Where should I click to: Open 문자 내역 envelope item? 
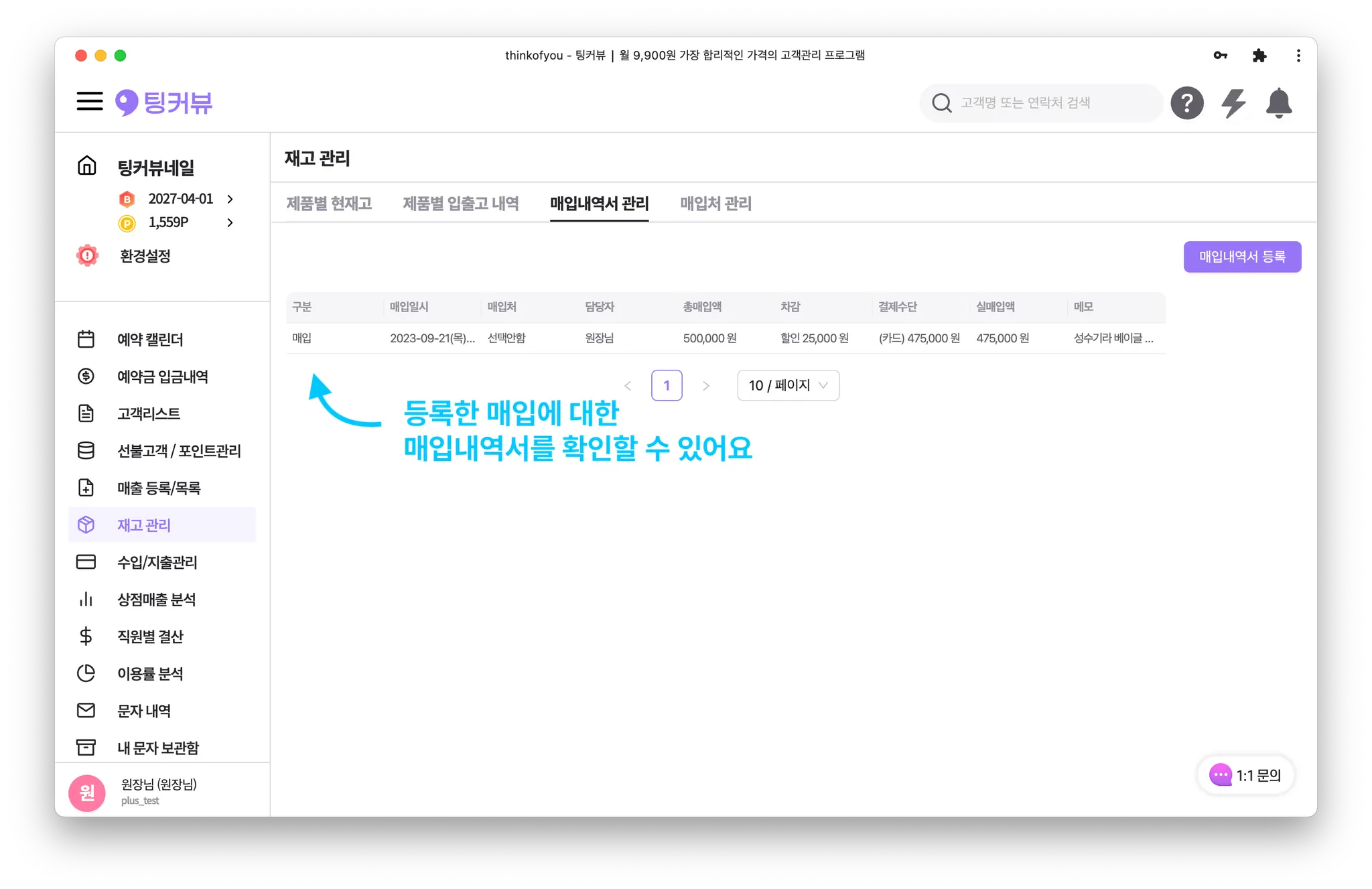[143, 711]
